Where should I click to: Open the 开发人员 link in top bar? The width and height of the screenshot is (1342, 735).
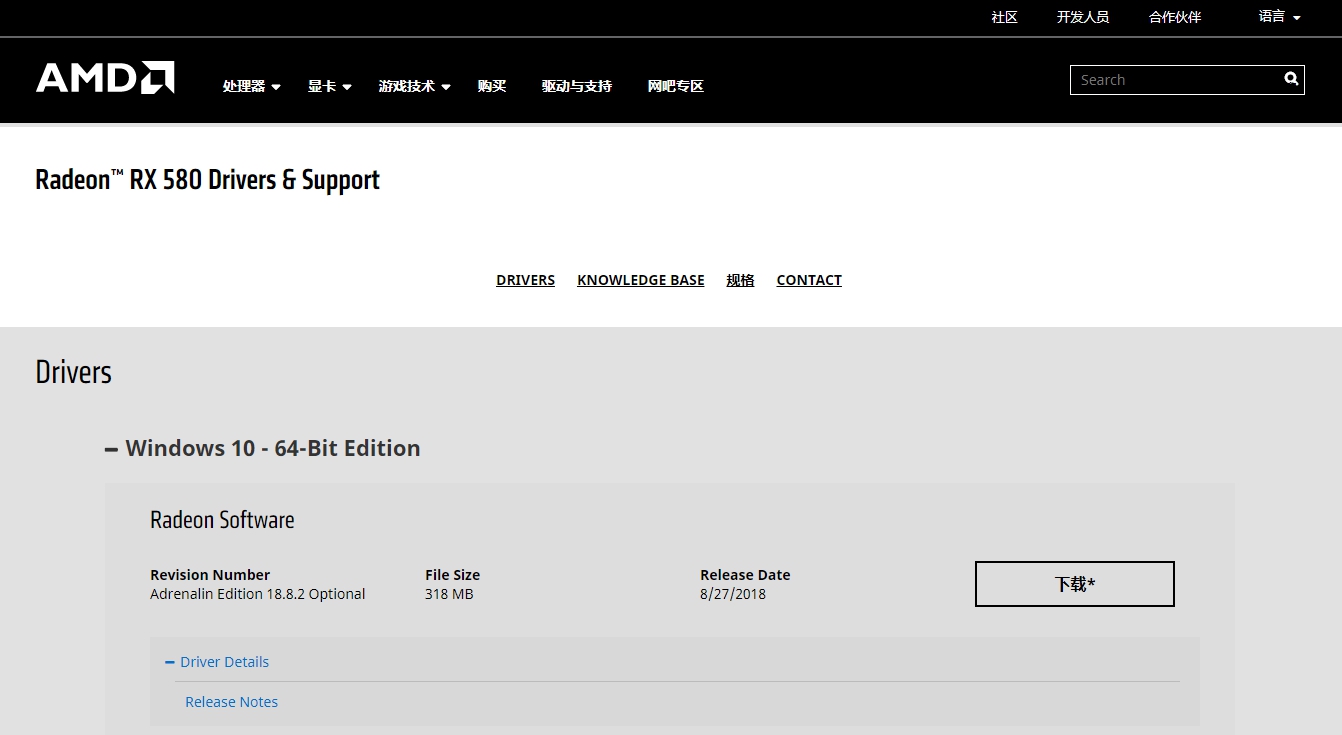coord(1083,17)
